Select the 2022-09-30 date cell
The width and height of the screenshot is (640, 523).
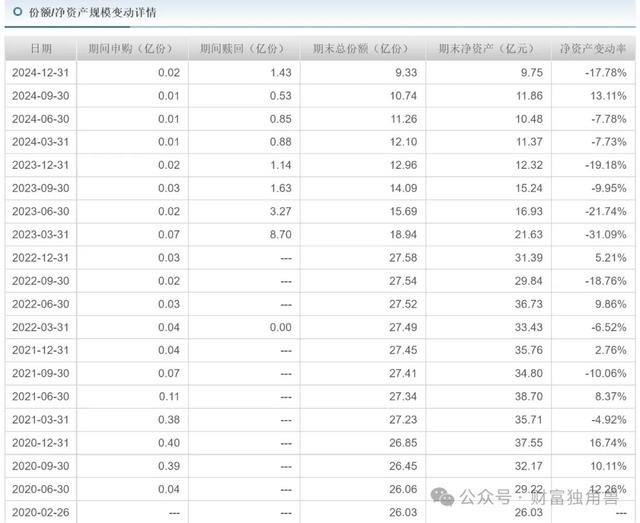coord(40,281)
